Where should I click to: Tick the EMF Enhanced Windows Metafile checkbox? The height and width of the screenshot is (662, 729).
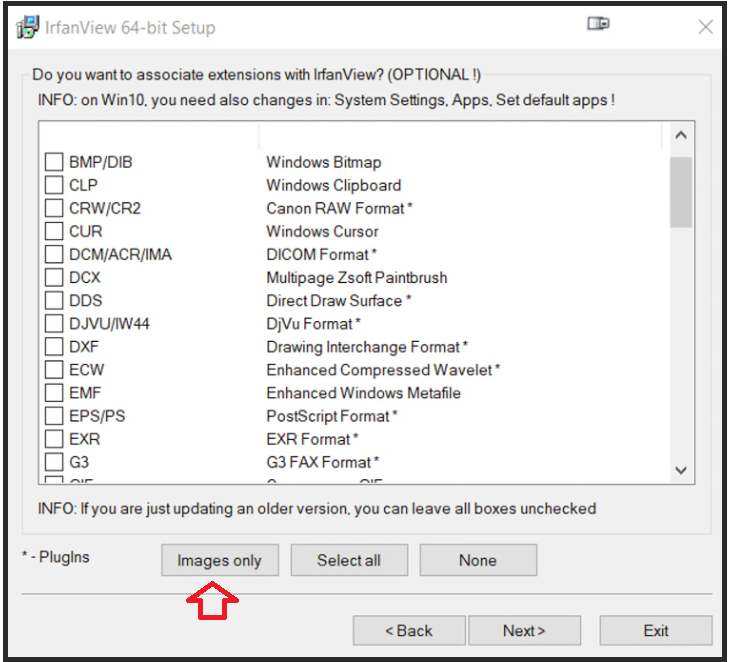pyautogui.click(x=54, y=393)
